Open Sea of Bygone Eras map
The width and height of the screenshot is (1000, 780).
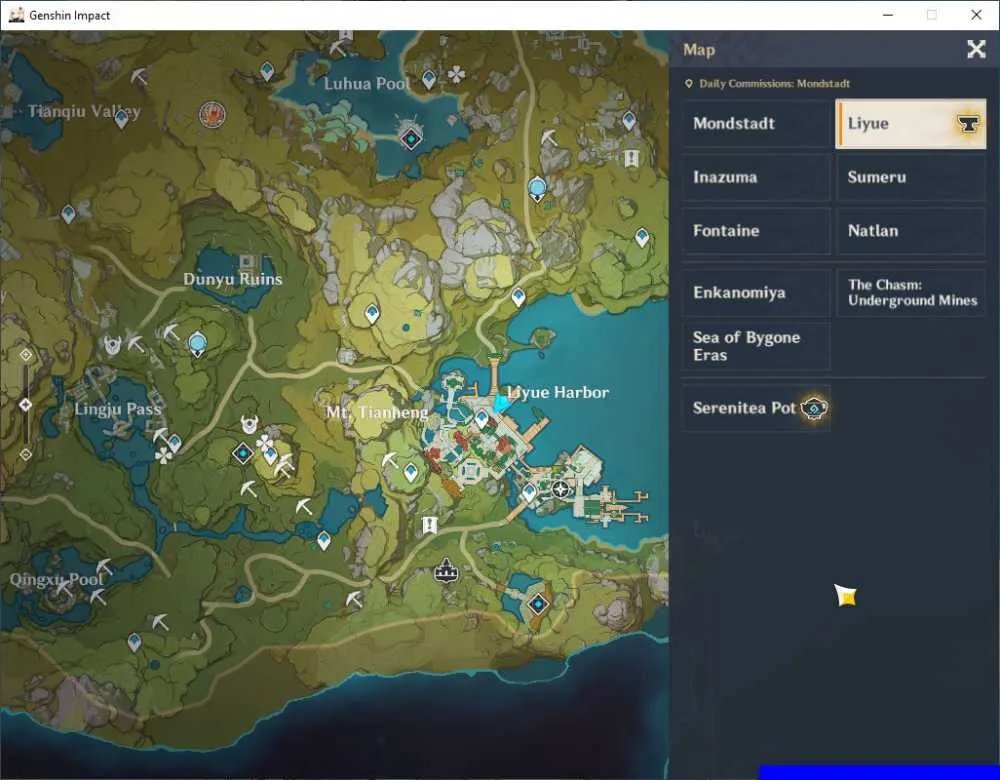(x=756, y=346)
